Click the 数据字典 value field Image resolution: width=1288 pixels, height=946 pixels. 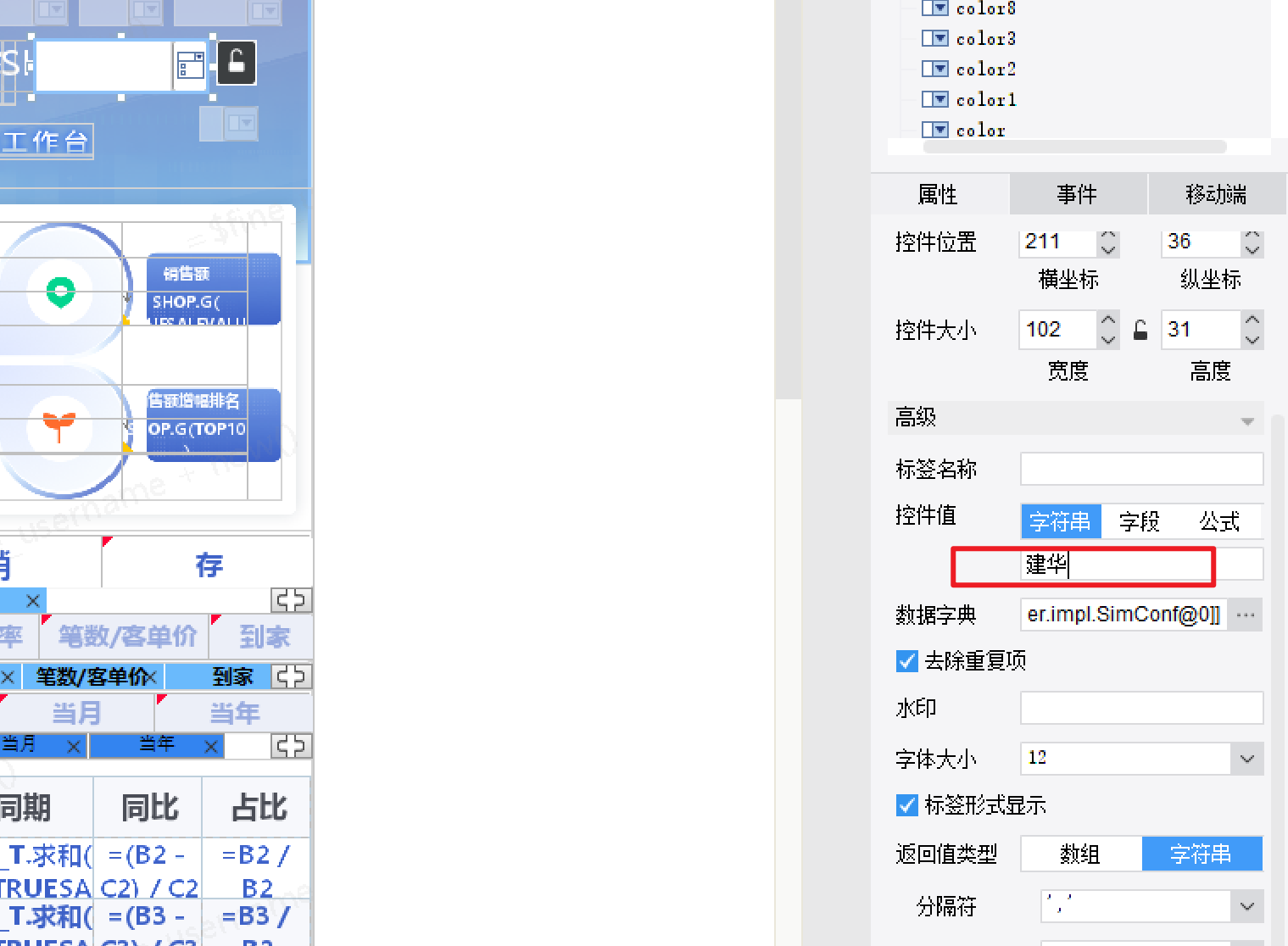1124,615
